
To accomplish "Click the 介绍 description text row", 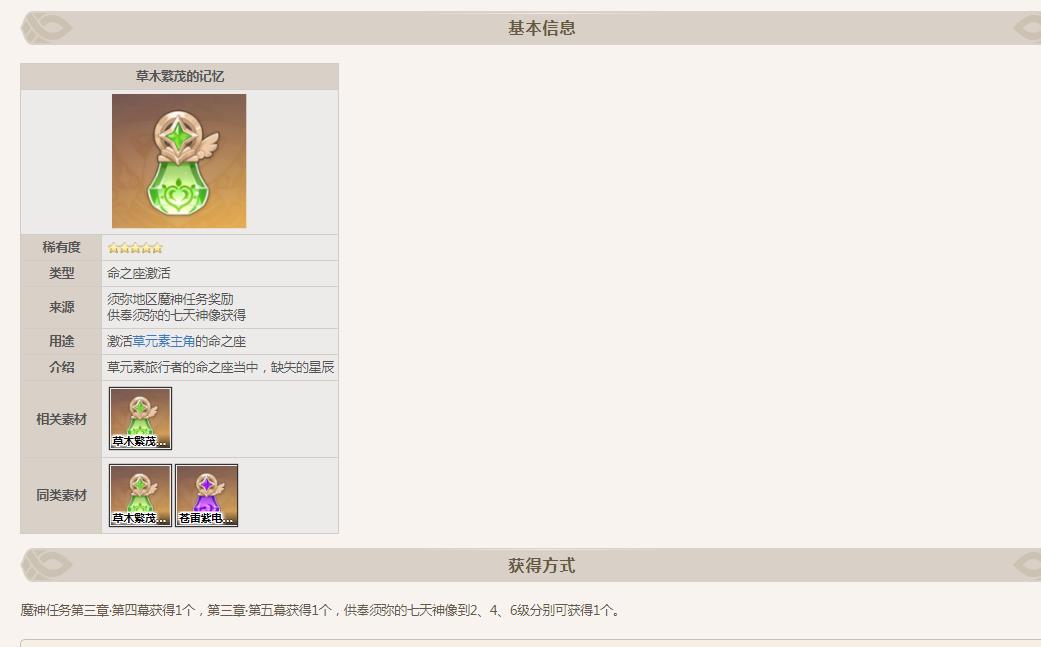I will pyautogui.click(x=220, y=367).
